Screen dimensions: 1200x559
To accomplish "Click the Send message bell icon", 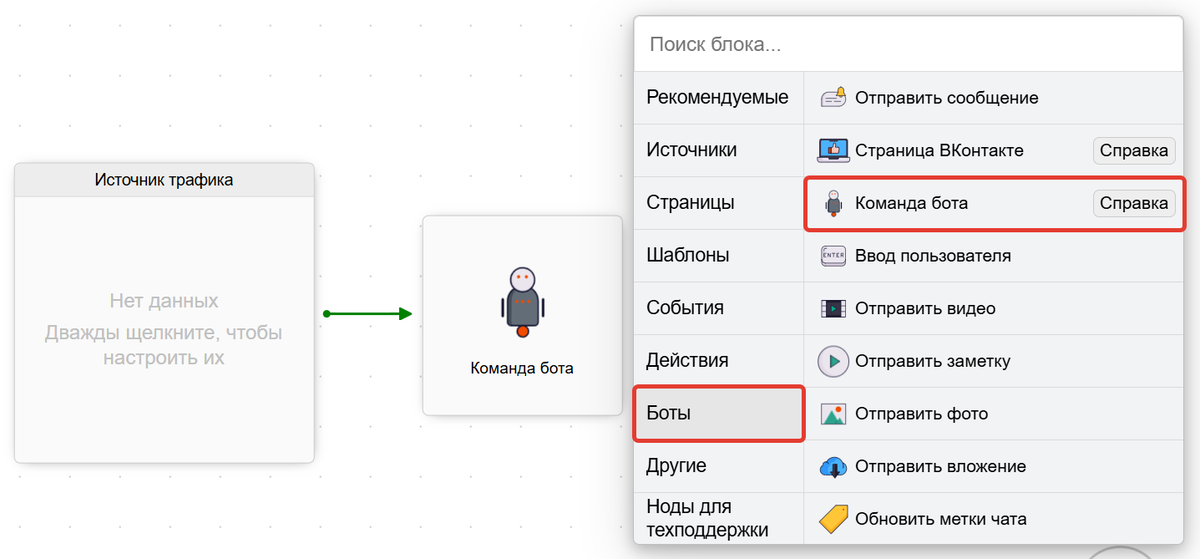I will (x=834, y=97).
